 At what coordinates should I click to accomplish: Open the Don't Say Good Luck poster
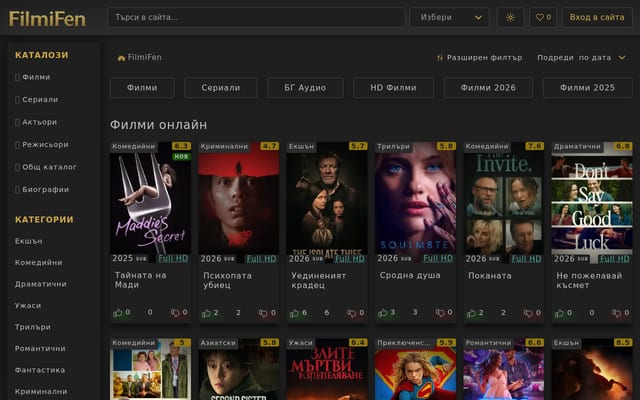592,202
